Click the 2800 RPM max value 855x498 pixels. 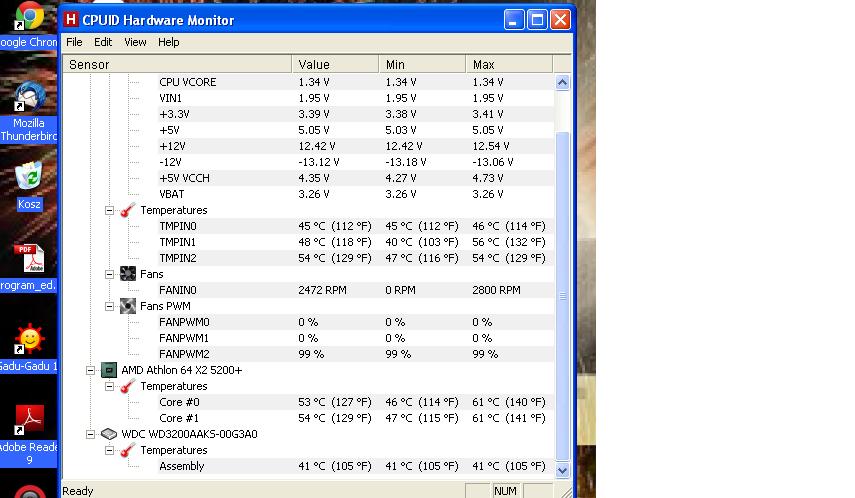coord(496,290)
